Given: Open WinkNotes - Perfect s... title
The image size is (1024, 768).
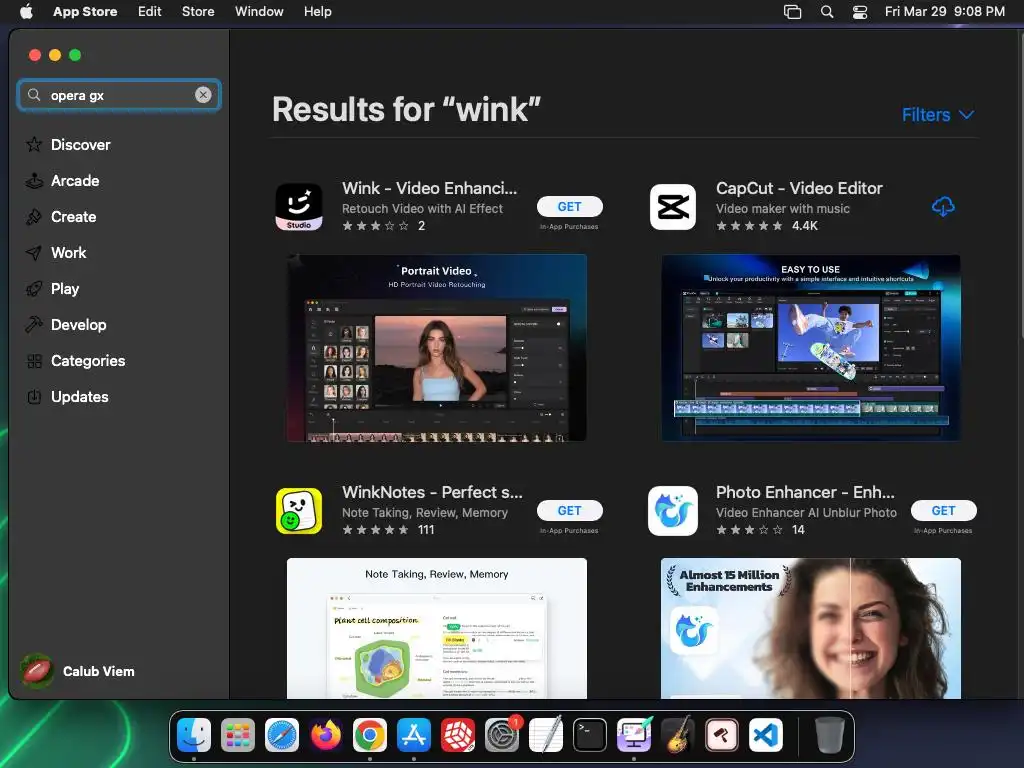Looking at the screenshot, I should (x=432, y=492).
